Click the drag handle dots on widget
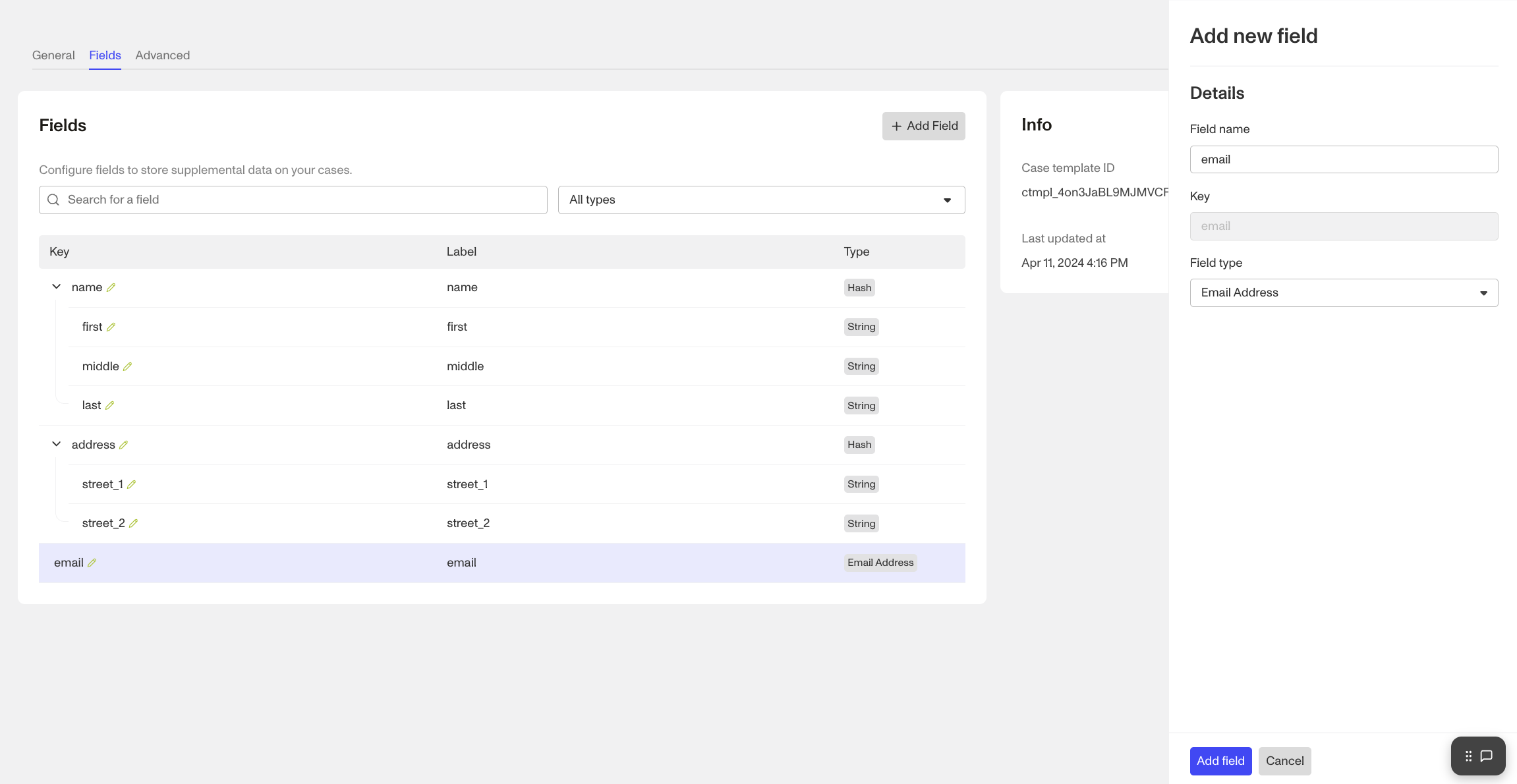The image size is (1517, 784). pos(1468,756)
